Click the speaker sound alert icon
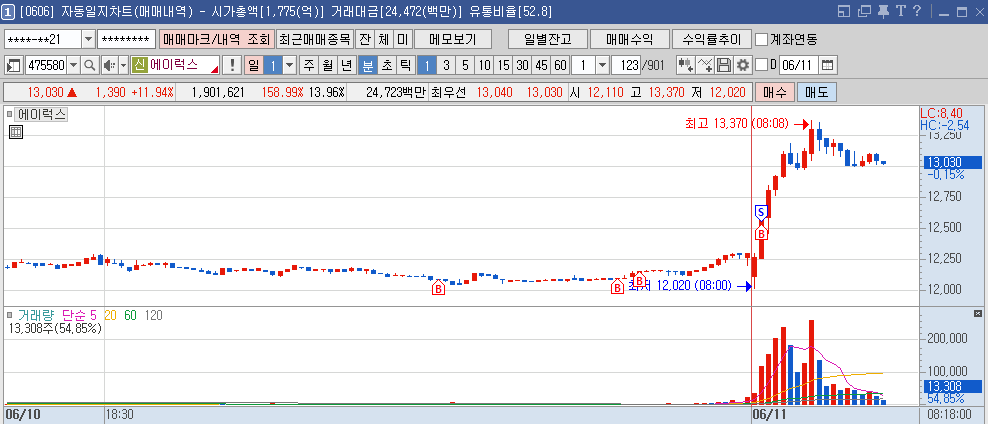This screenshot has height=424, width=988. (108, 65)
